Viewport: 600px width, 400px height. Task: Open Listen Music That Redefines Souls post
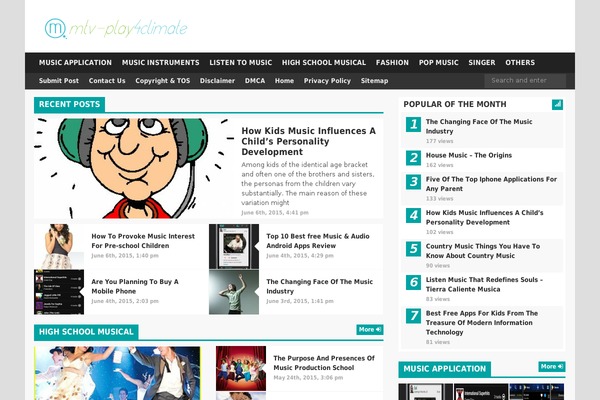484,284
